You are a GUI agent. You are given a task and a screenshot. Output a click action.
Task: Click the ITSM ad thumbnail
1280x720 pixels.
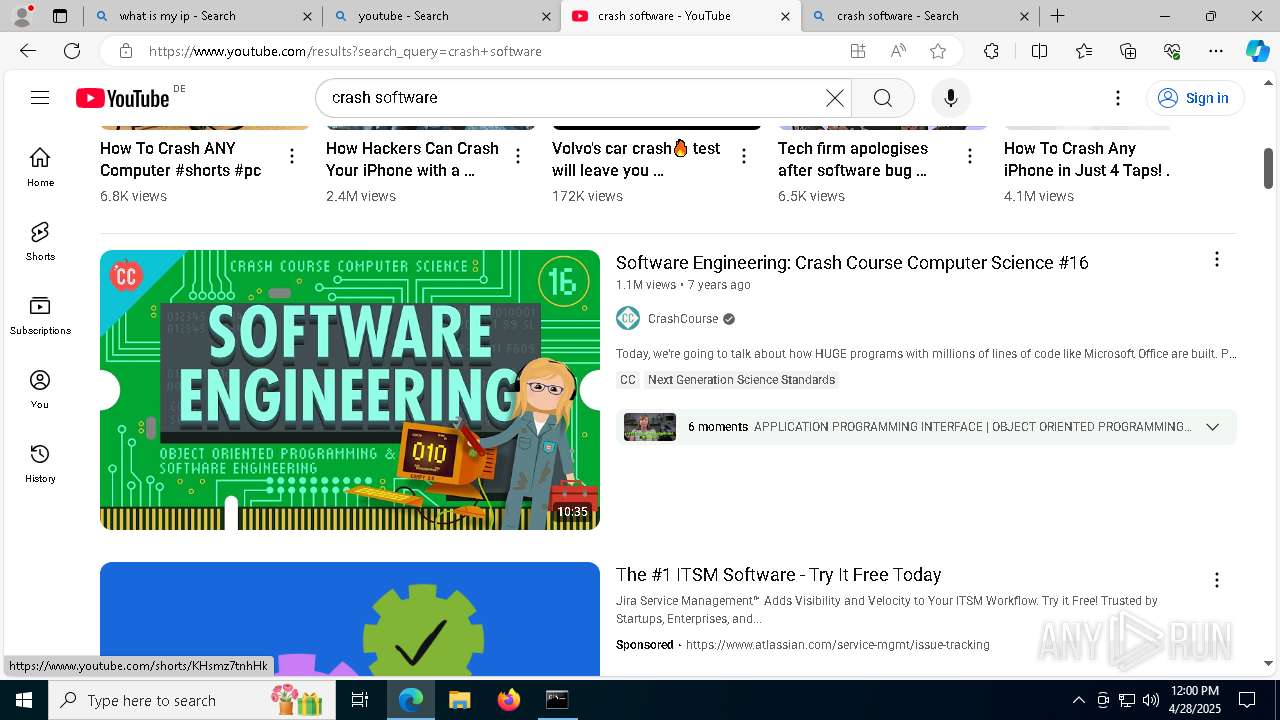[350, 620]
